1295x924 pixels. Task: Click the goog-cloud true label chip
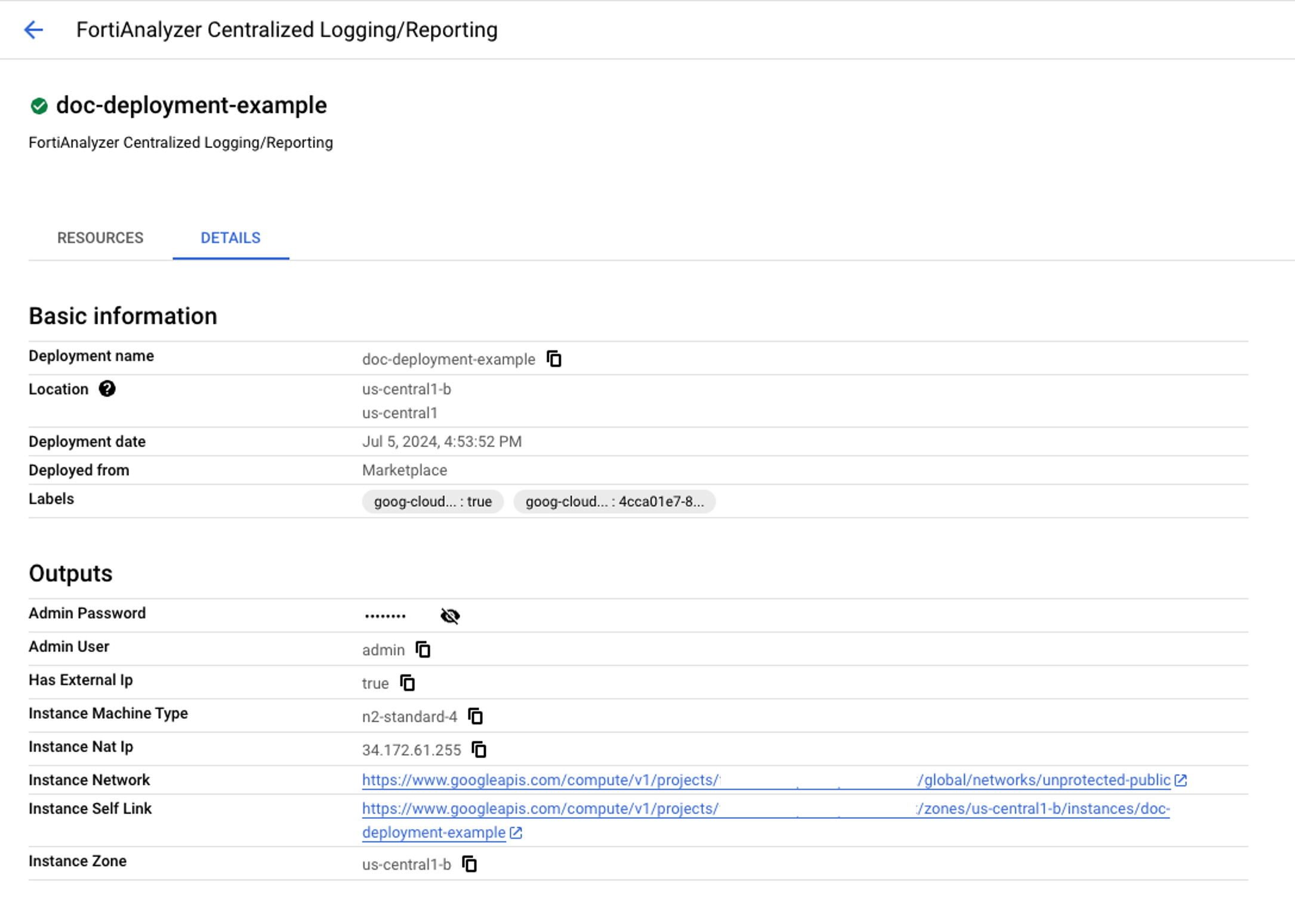[x=432, y=501]
